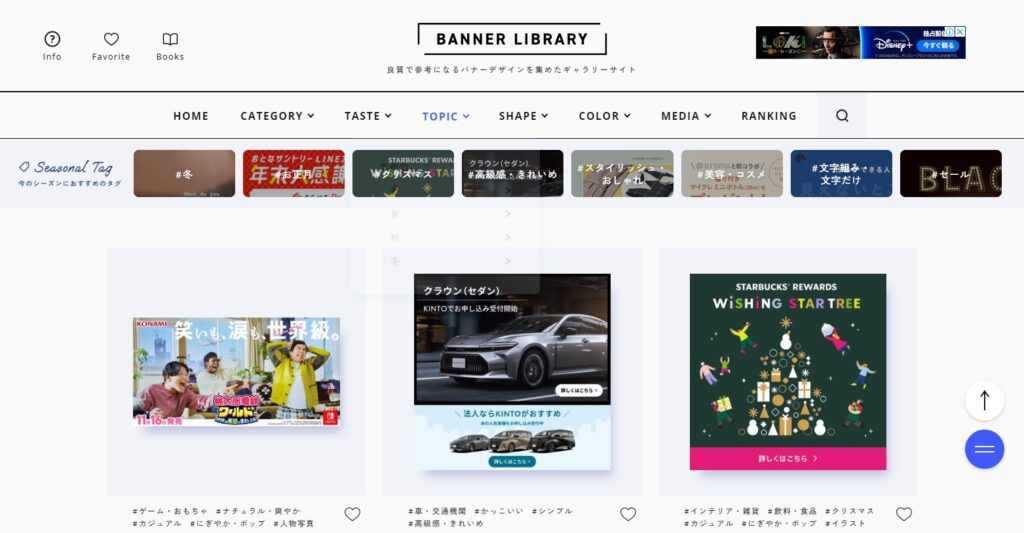Screen dimensions: 1024x533
Task: Close the ad using its X icon
Action: [960, 31]
